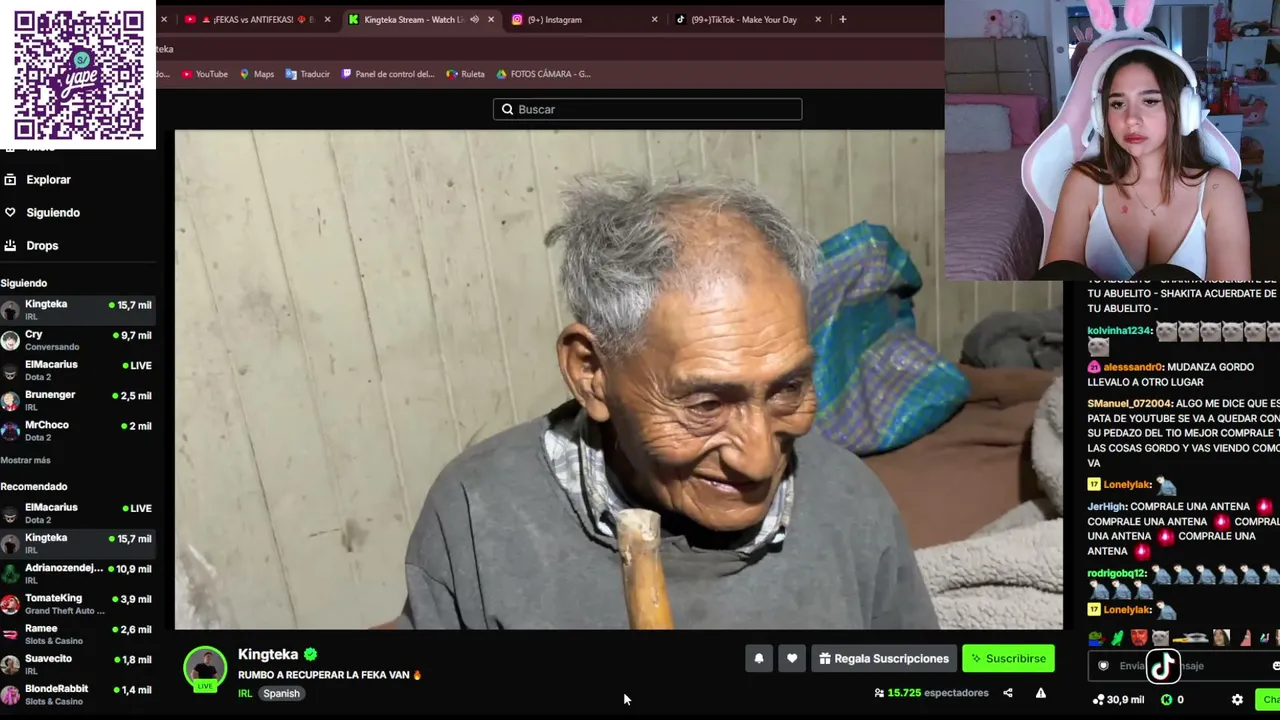Click Regala Suscripciones button
Viewport: 1280px width, 720px height.
pos(884,658)
